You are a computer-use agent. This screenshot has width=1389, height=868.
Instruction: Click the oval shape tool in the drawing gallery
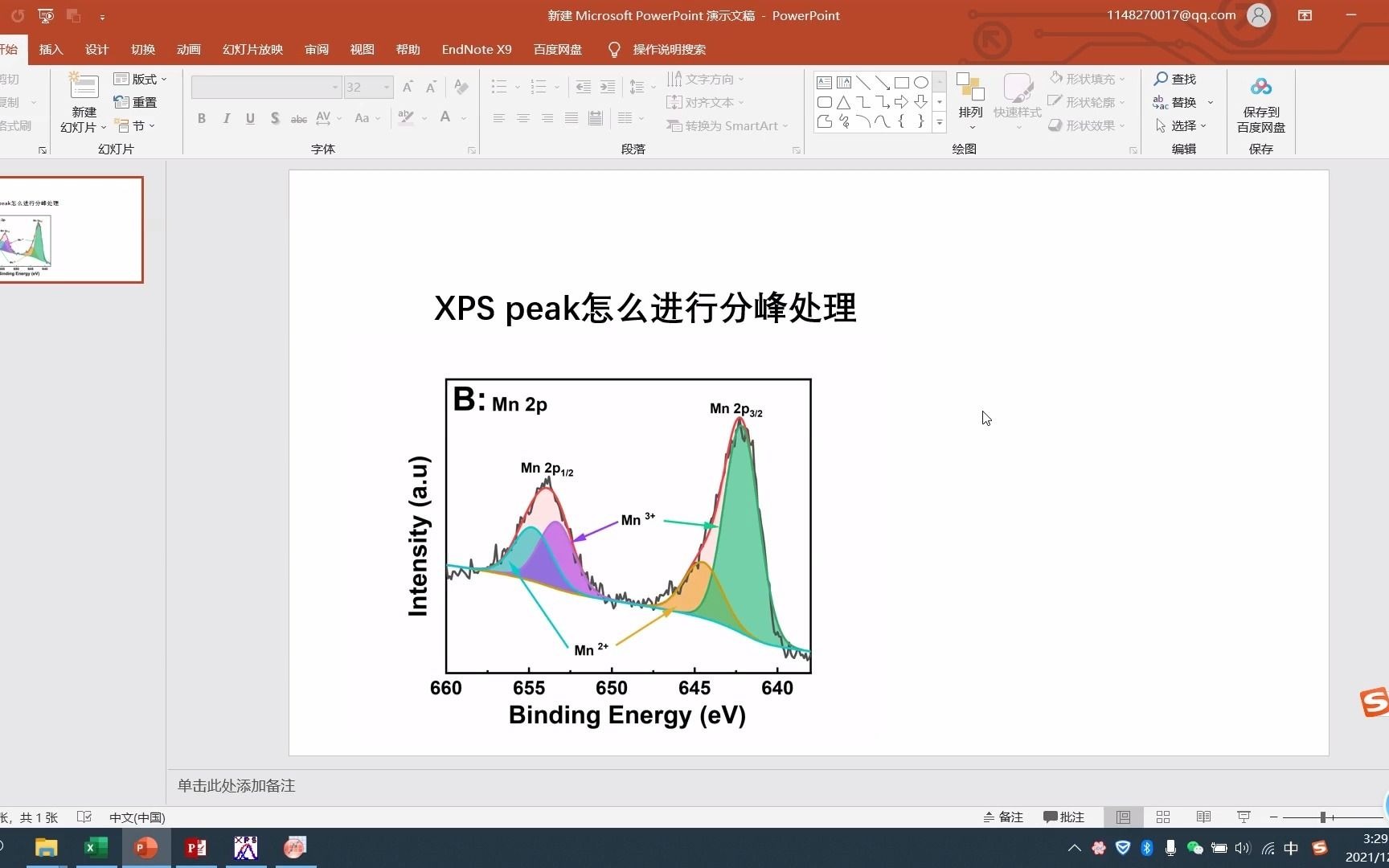(x=921, y=81)
